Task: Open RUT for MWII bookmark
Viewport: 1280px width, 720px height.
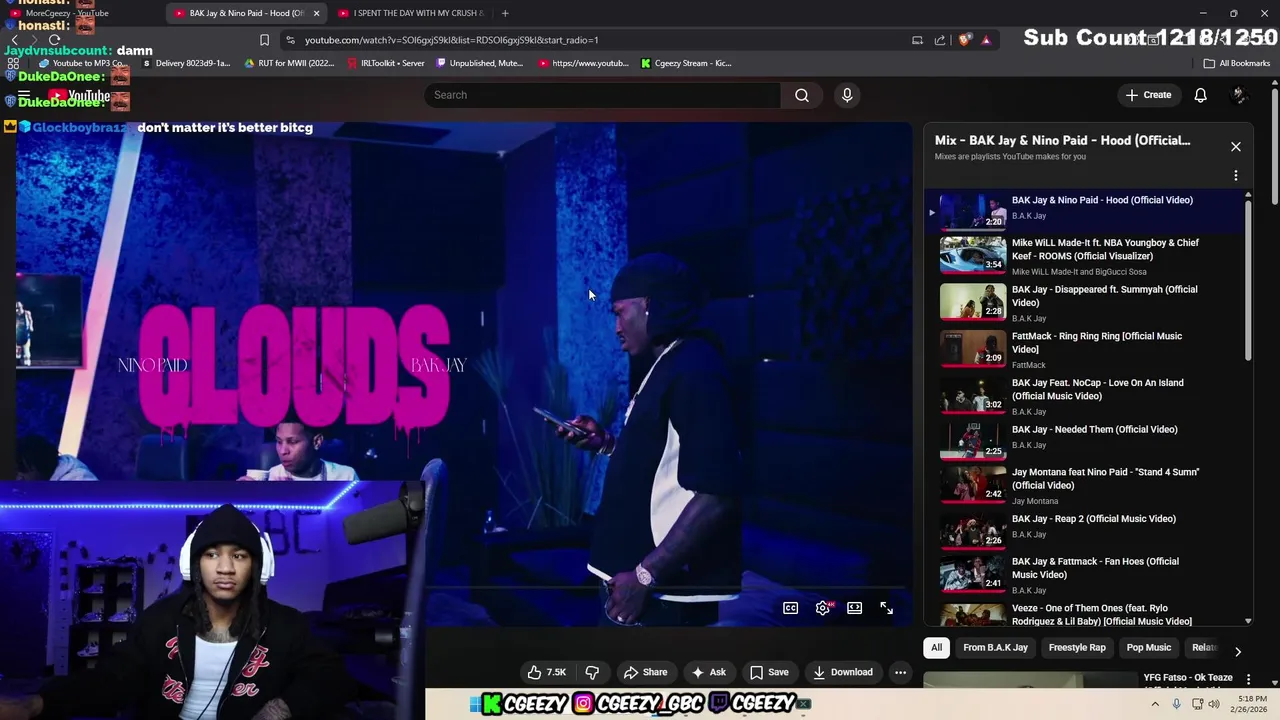Action: click(x=289, y=63)
